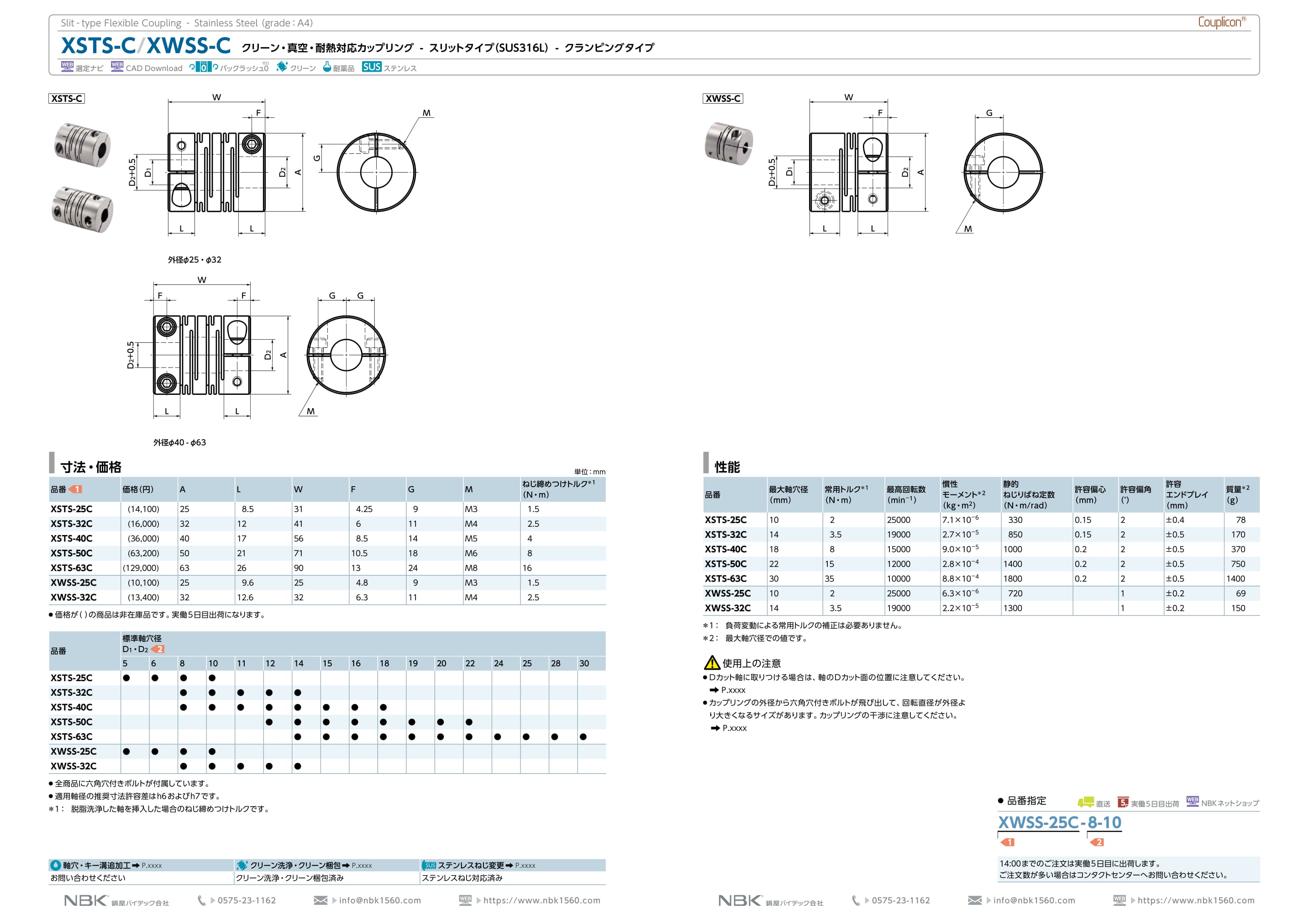The width and height of the screenshot is (1309, 924).
Task: Open info@nbk1560.com link on left page
Action: [x=380, y=900]
